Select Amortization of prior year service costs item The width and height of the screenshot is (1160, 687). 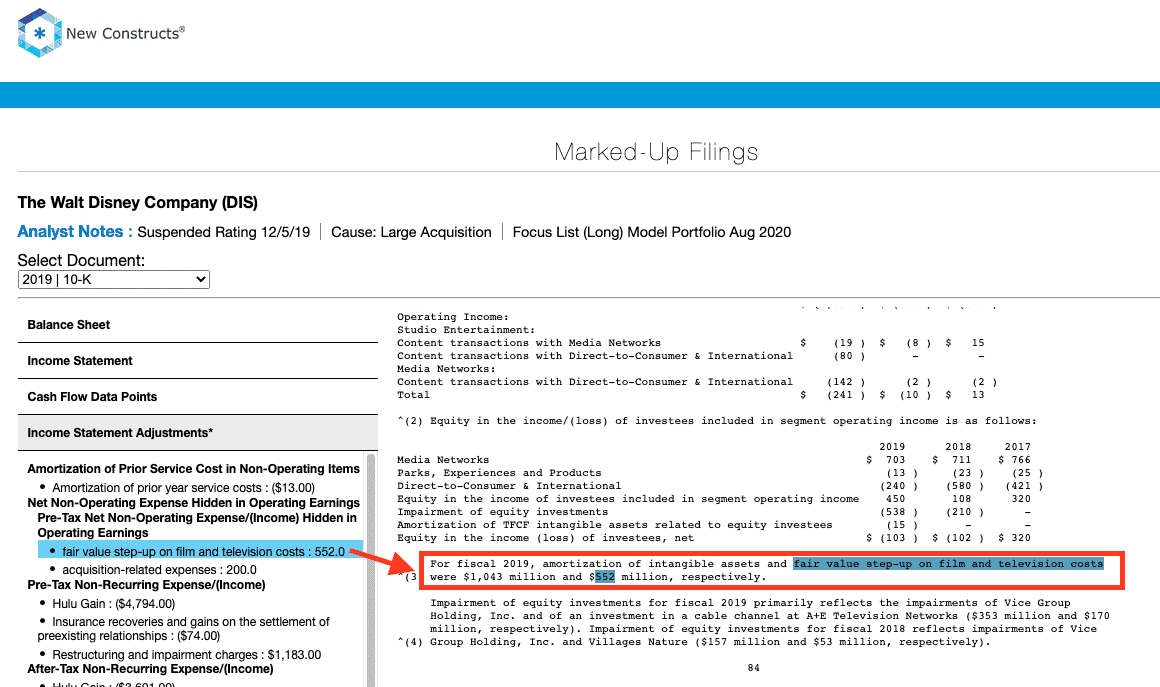tap(183, 488)
